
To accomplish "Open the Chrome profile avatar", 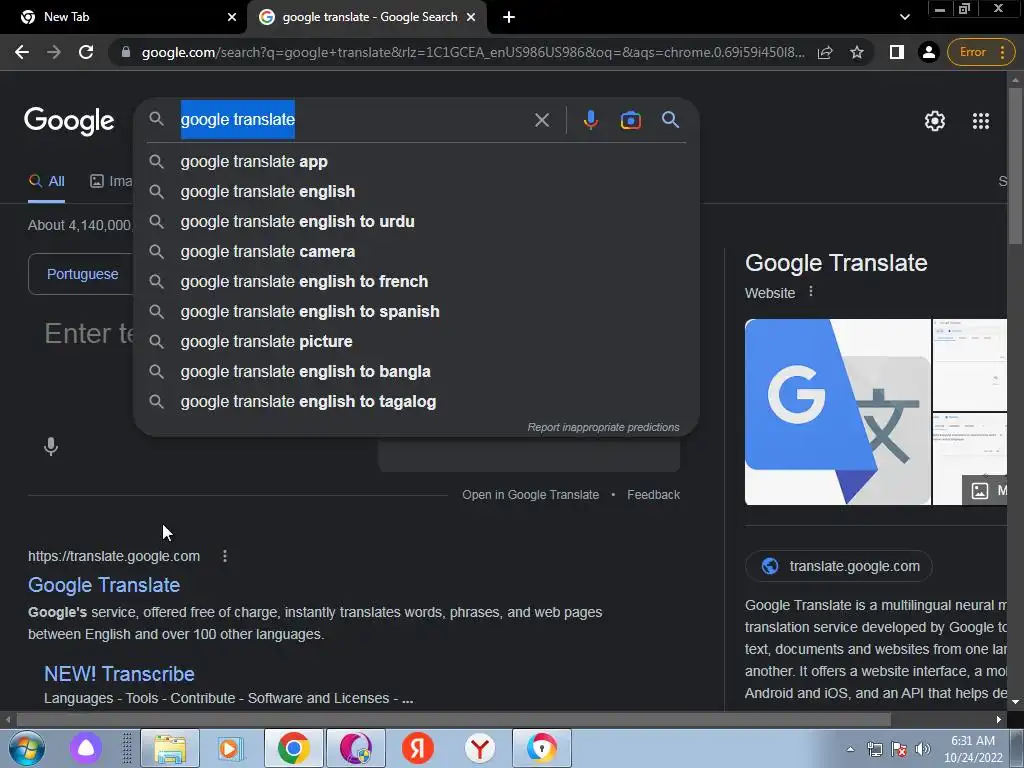I will click(x=928, y=52).
